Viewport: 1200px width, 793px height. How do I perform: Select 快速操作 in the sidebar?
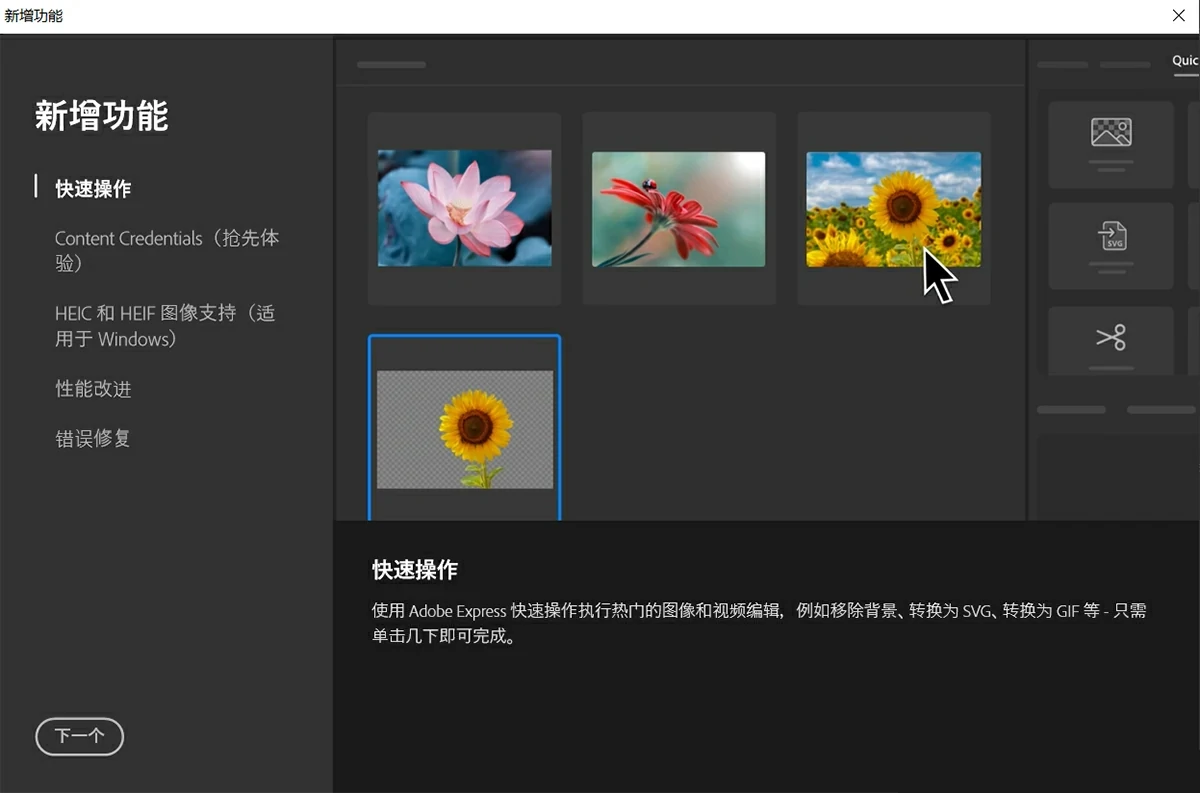point(93,189)
